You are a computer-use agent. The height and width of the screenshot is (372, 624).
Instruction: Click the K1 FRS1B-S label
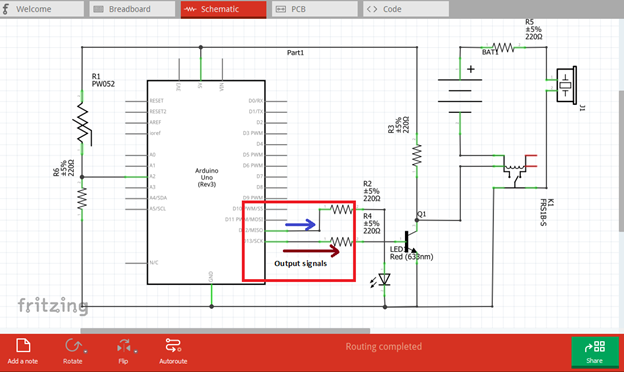coord(546,212)
